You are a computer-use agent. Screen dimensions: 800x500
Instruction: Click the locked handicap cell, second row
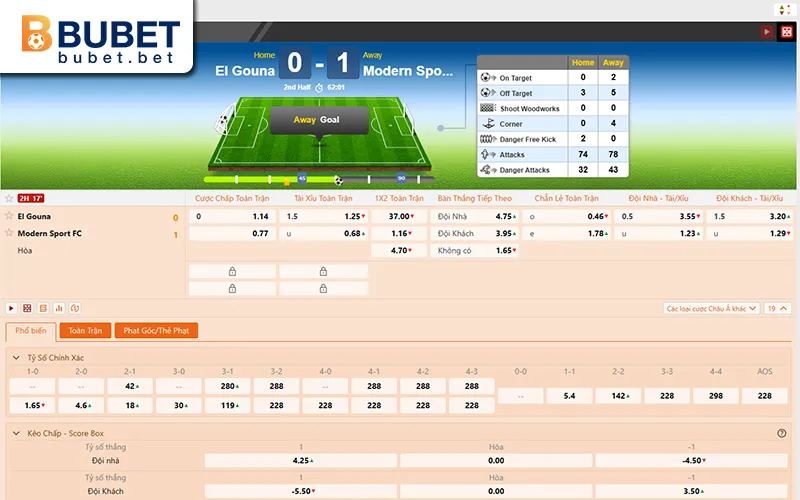click(x=232, y=289)
